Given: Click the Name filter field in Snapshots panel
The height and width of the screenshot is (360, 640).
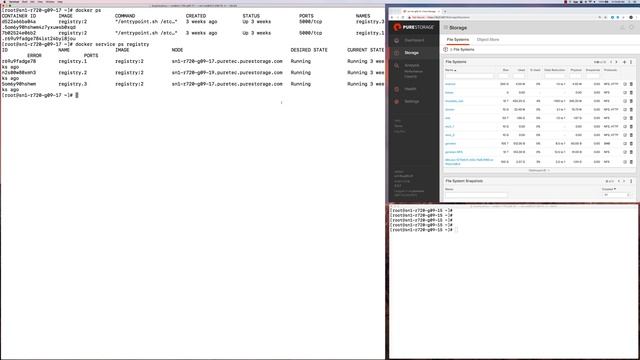Looking at the screenshot, I should coord(476,195).
